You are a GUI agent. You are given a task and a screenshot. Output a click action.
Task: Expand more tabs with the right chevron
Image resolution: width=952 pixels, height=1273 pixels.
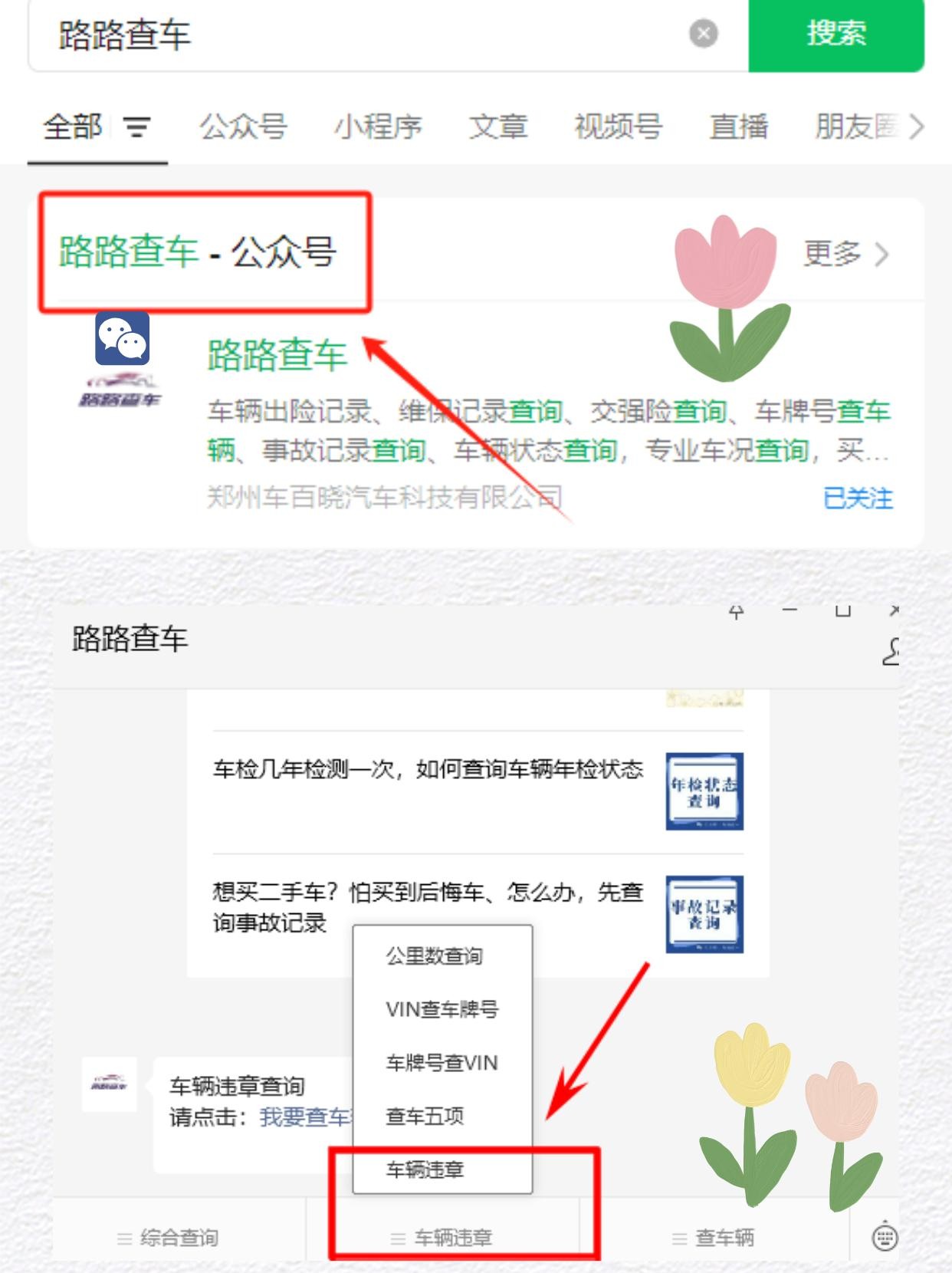point(916,127)
